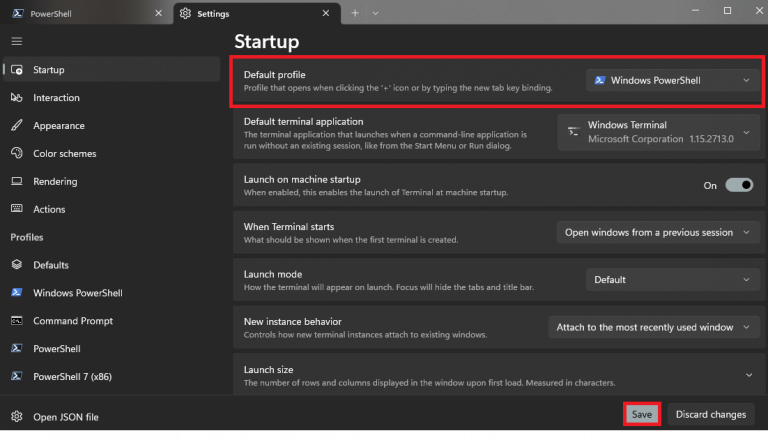This screenshot has height=440, width=768.
Task: Click the Startup sidebar icon
Action: click(x=17, y=70)
